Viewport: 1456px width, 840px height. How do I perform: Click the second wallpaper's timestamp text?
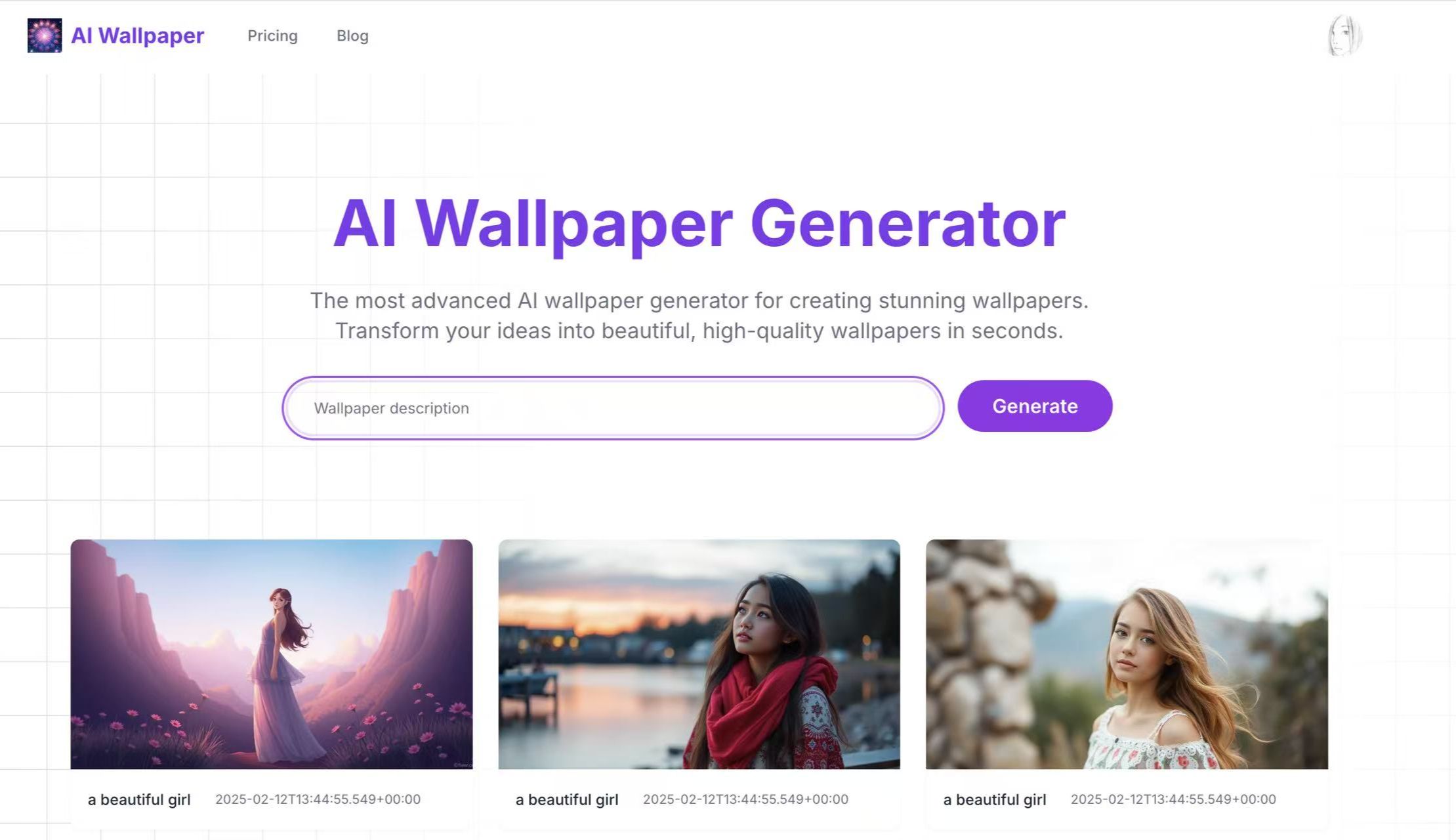746,799
